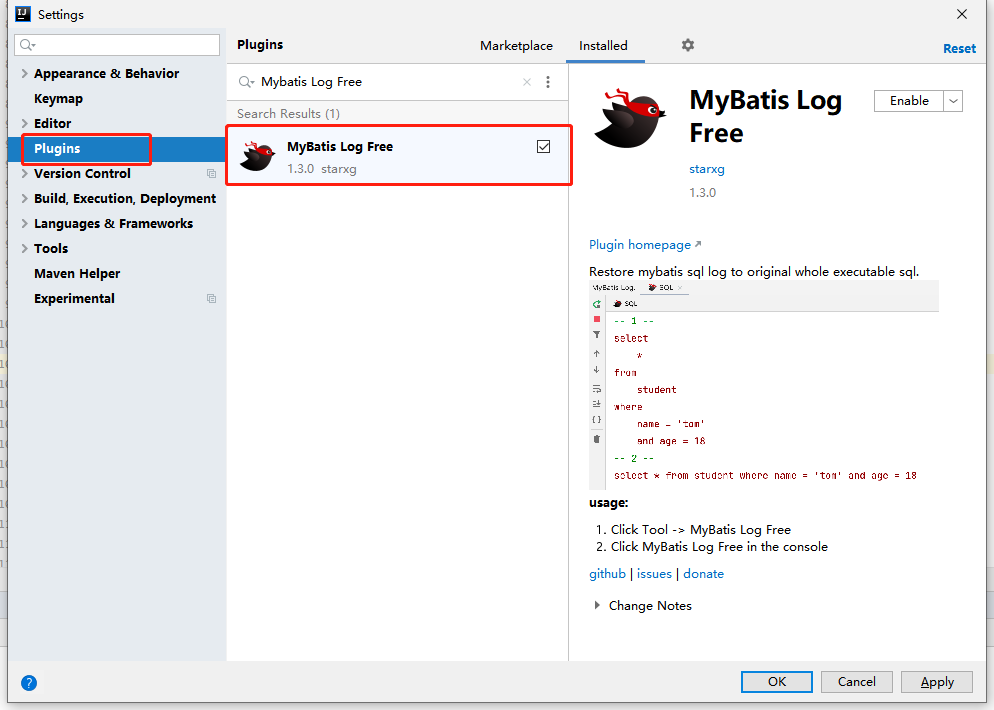994x710 pixels.
Task: Uncheck the MyBatis Log Free checkbox
Action: [543, 147]
